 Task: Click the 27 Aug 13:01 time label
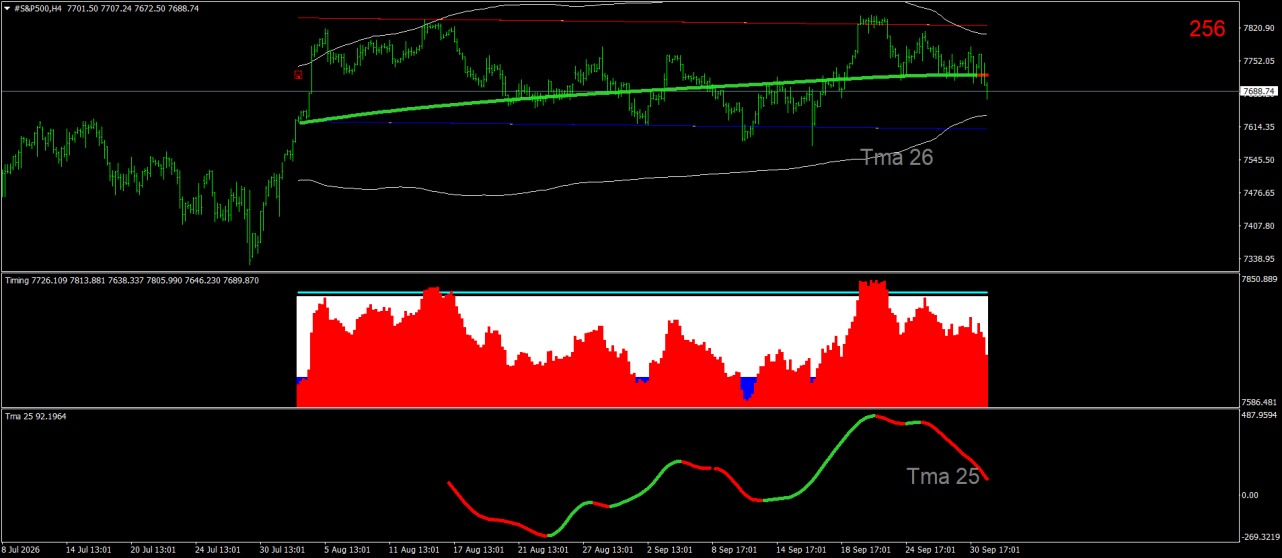[x=609, y=550]
